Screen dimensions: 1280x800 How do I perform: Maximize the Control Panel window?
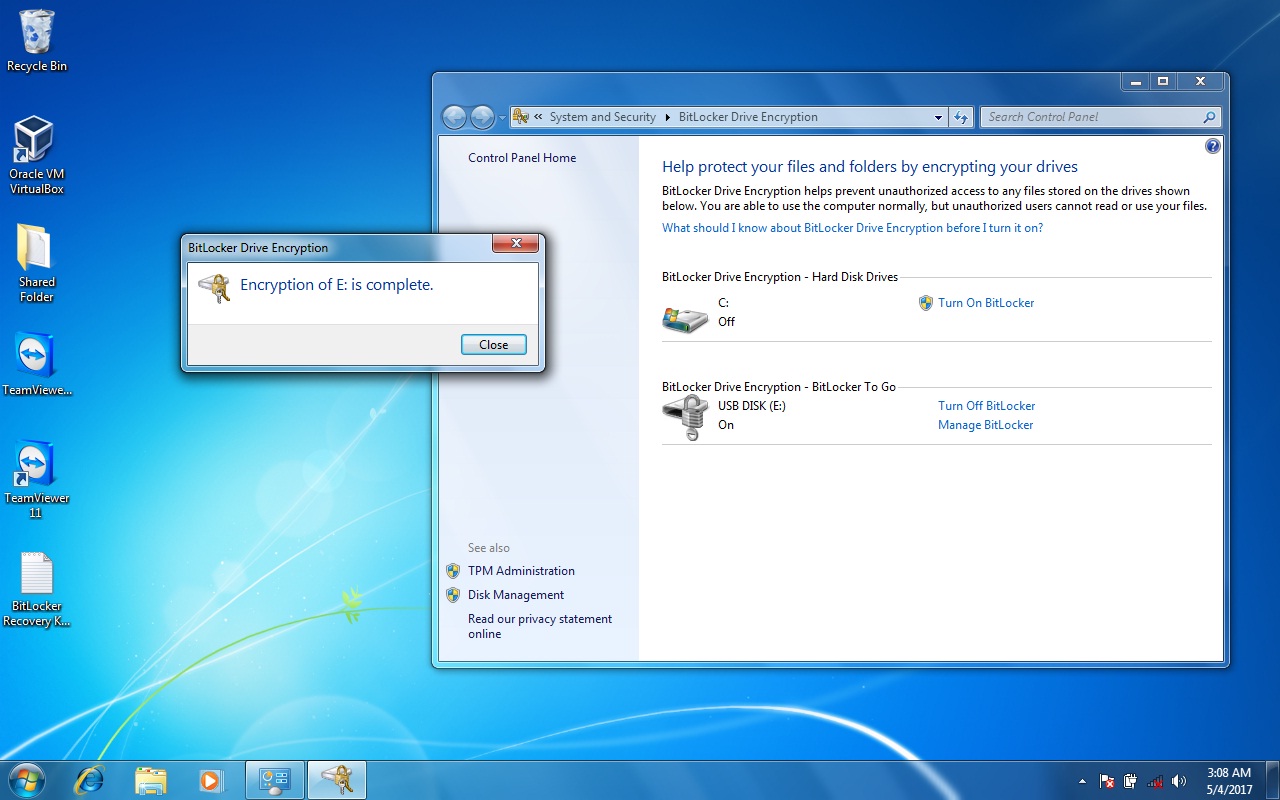pyautogui.click(x=1162, y=81)
